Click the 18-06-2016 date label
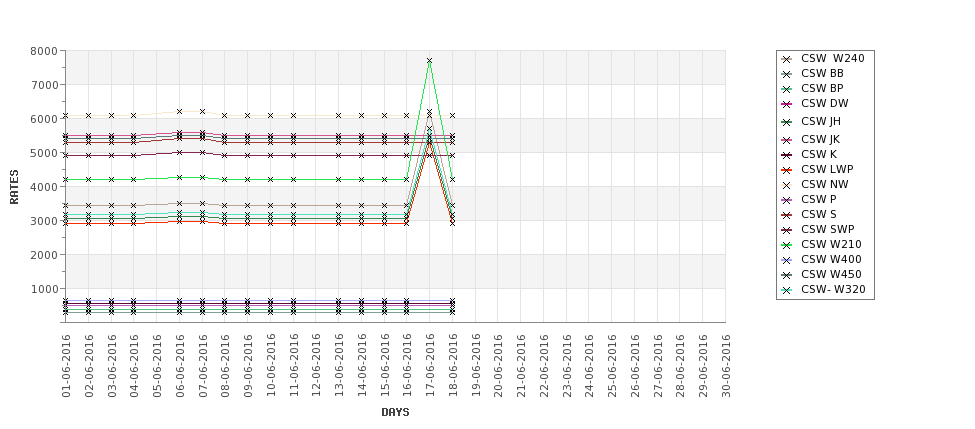Screen dimensions: 975x429 pos(453,366)
